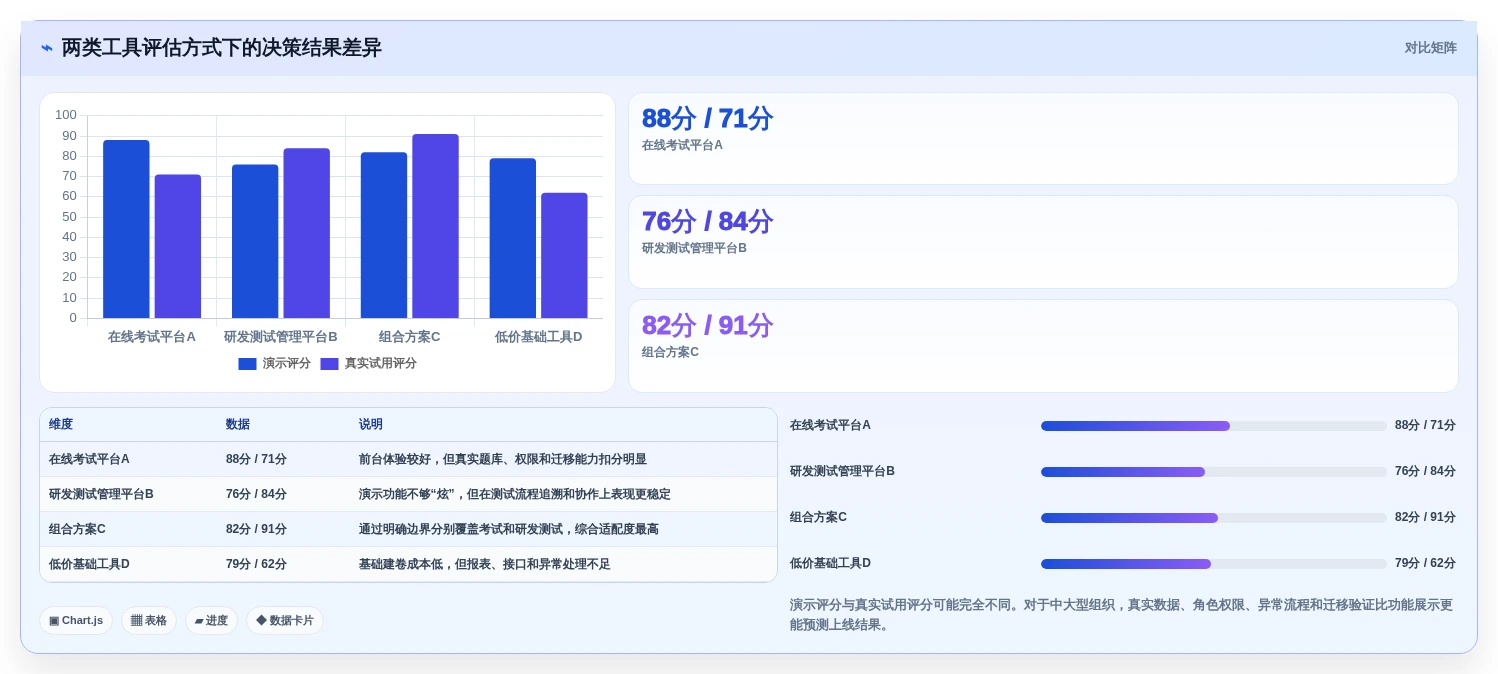Click the lightning icon beside the title
The height and width of the screenshot is (674, 1498).
click(x=47, y=48)
